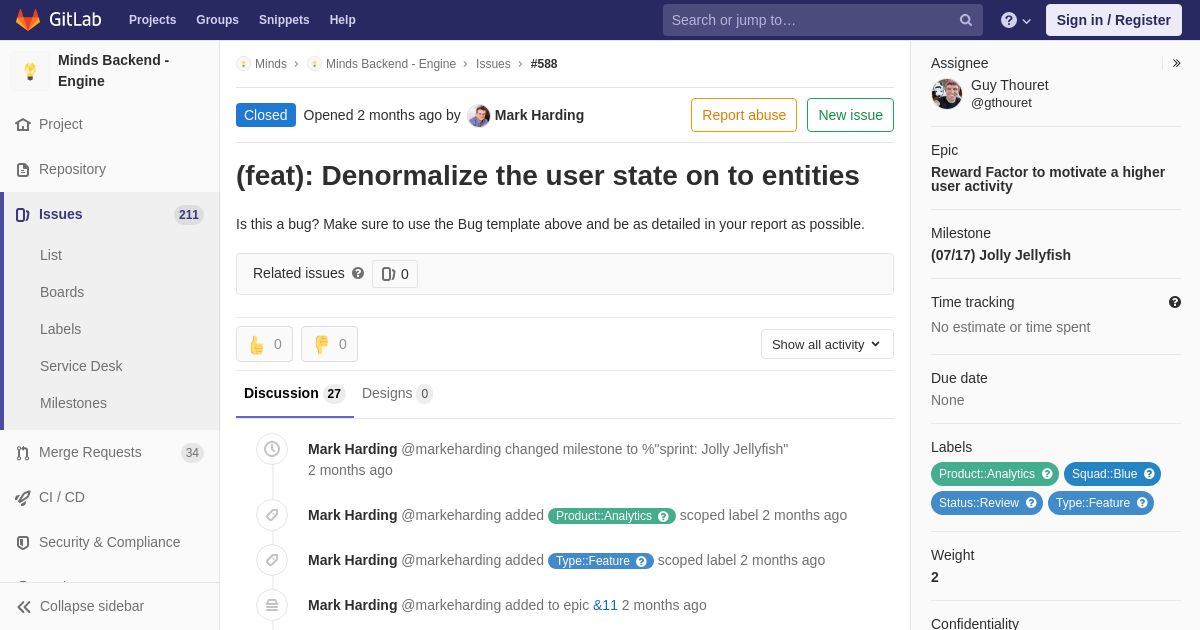
Task: Open the Issues breadcrumb link
Action: pyautogui.click(x=493, y=64)
